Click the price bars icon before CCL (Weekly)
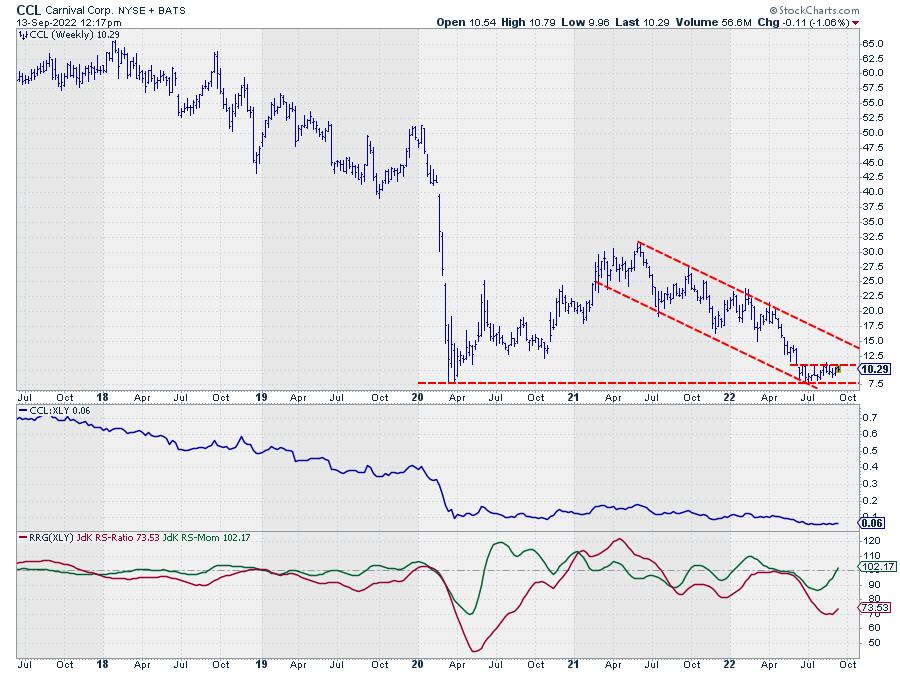Image resolution: width=900 pixels, height=673 pixels. pos(22,34)
